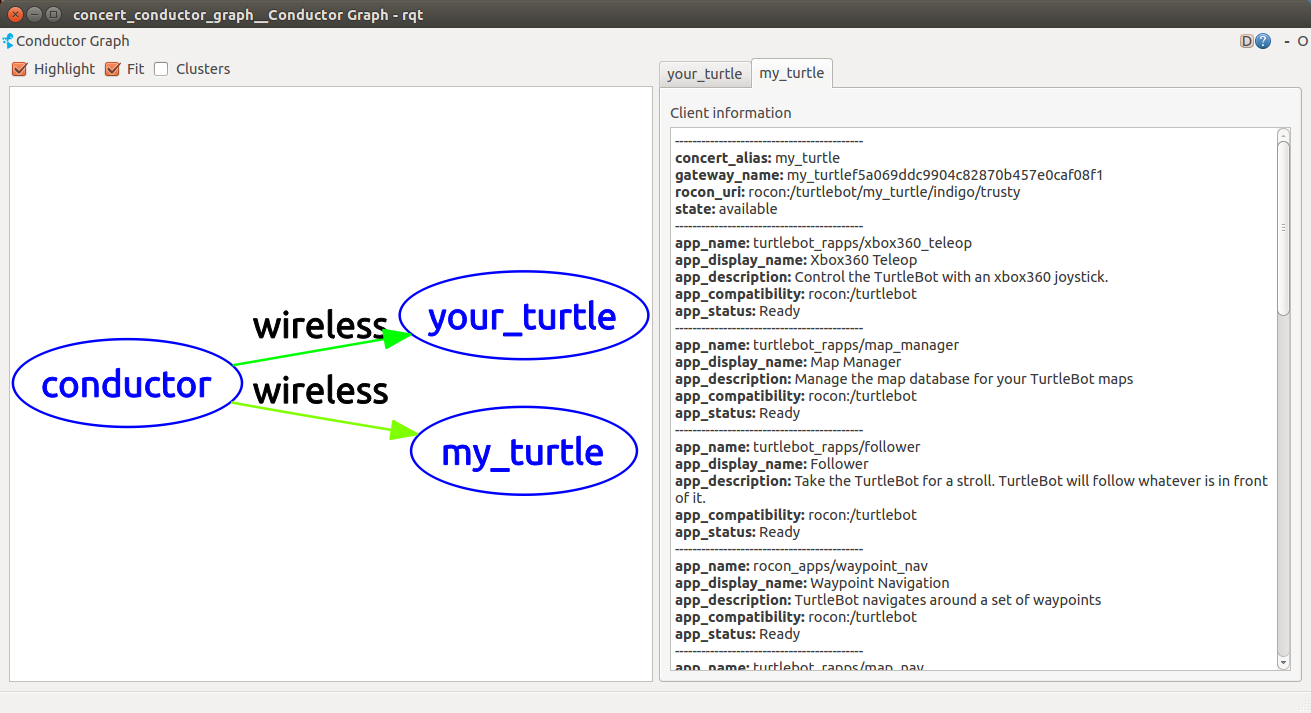Disable the Fit checkbox

coord(112,69)
